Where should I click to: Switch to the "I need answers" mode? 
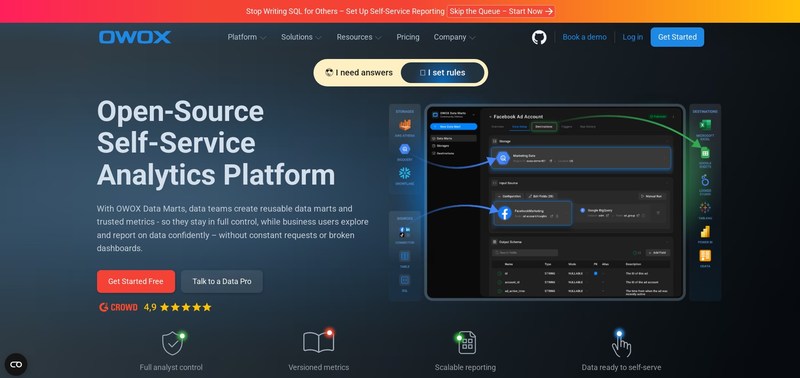click(359, 72)
